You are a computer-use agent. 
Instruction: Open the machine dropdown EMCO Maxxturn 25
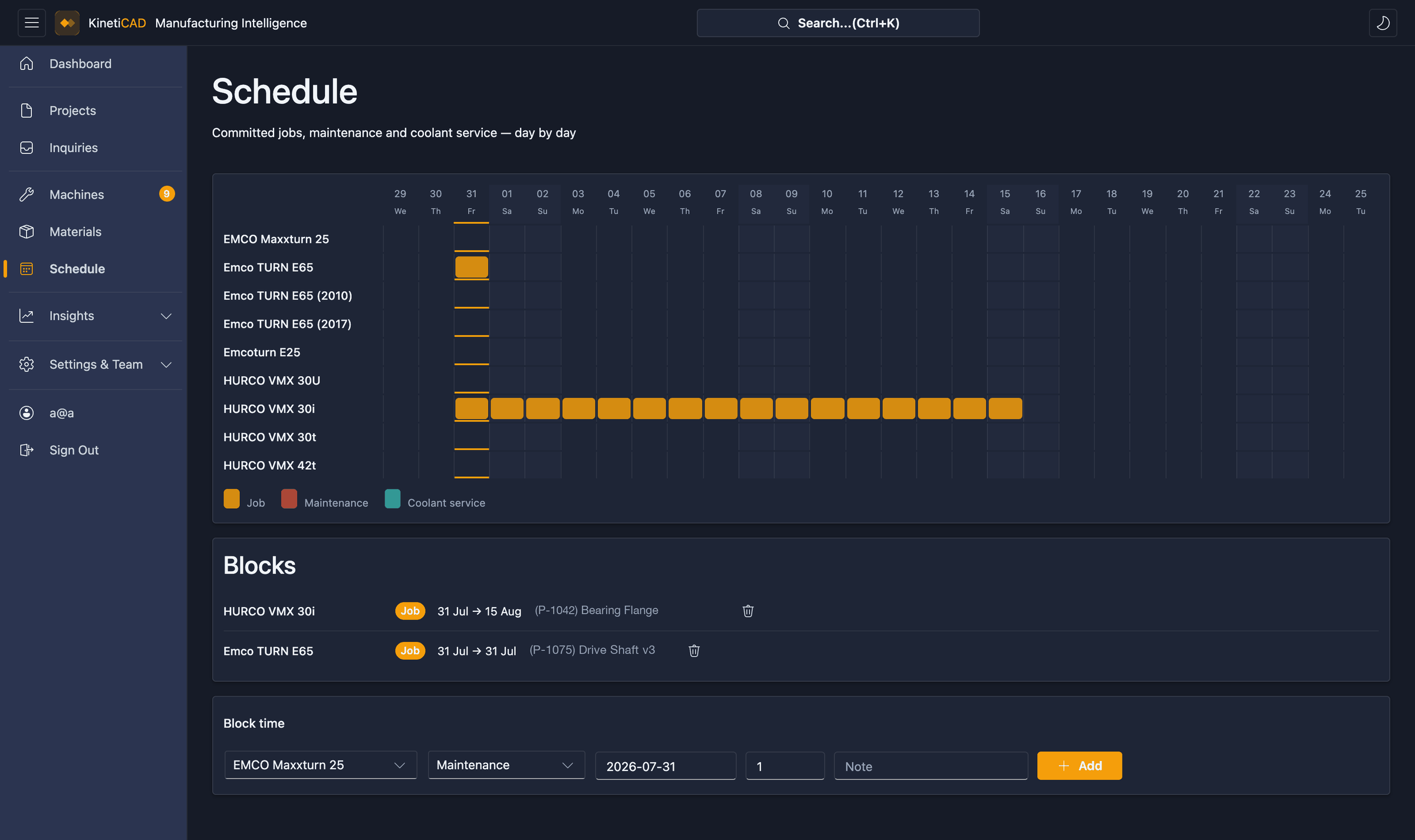point(320,765)
